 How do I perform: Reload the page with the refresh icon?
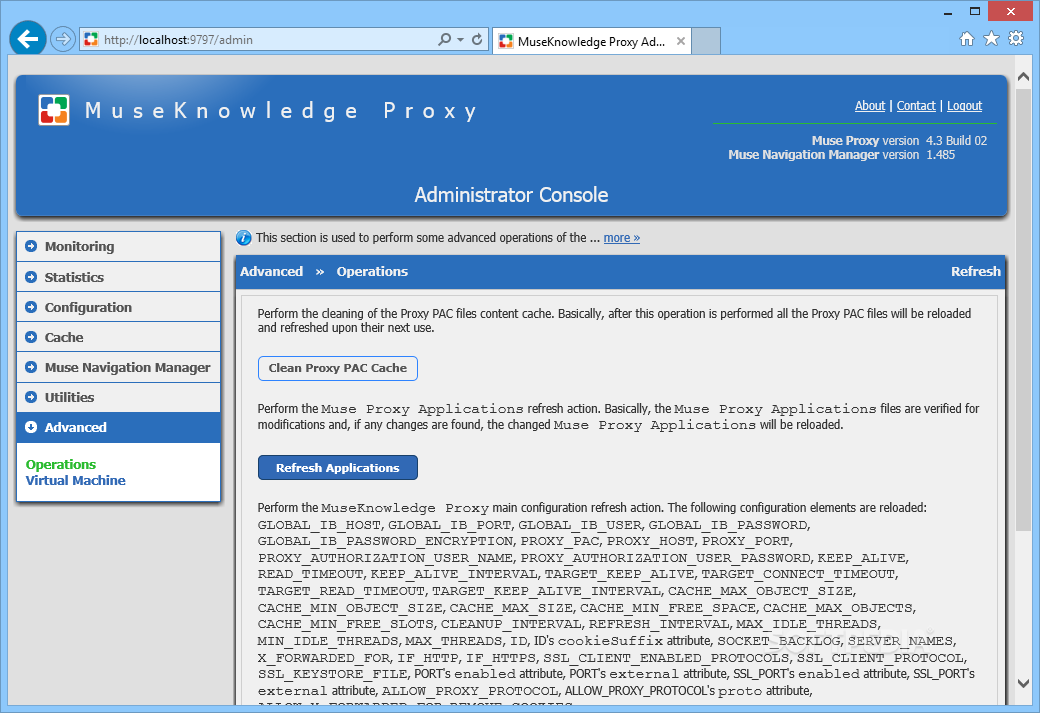tap(477, 40)
